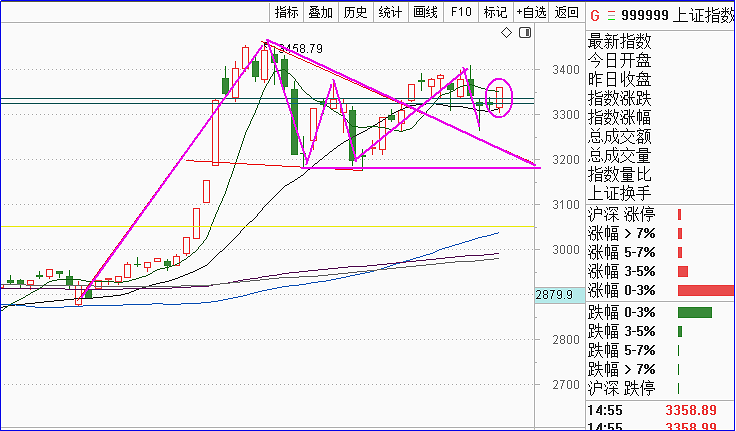Open the 指标 indicators menu
The height and width of the screenshot is (431, 736).
tap(287, 12)
